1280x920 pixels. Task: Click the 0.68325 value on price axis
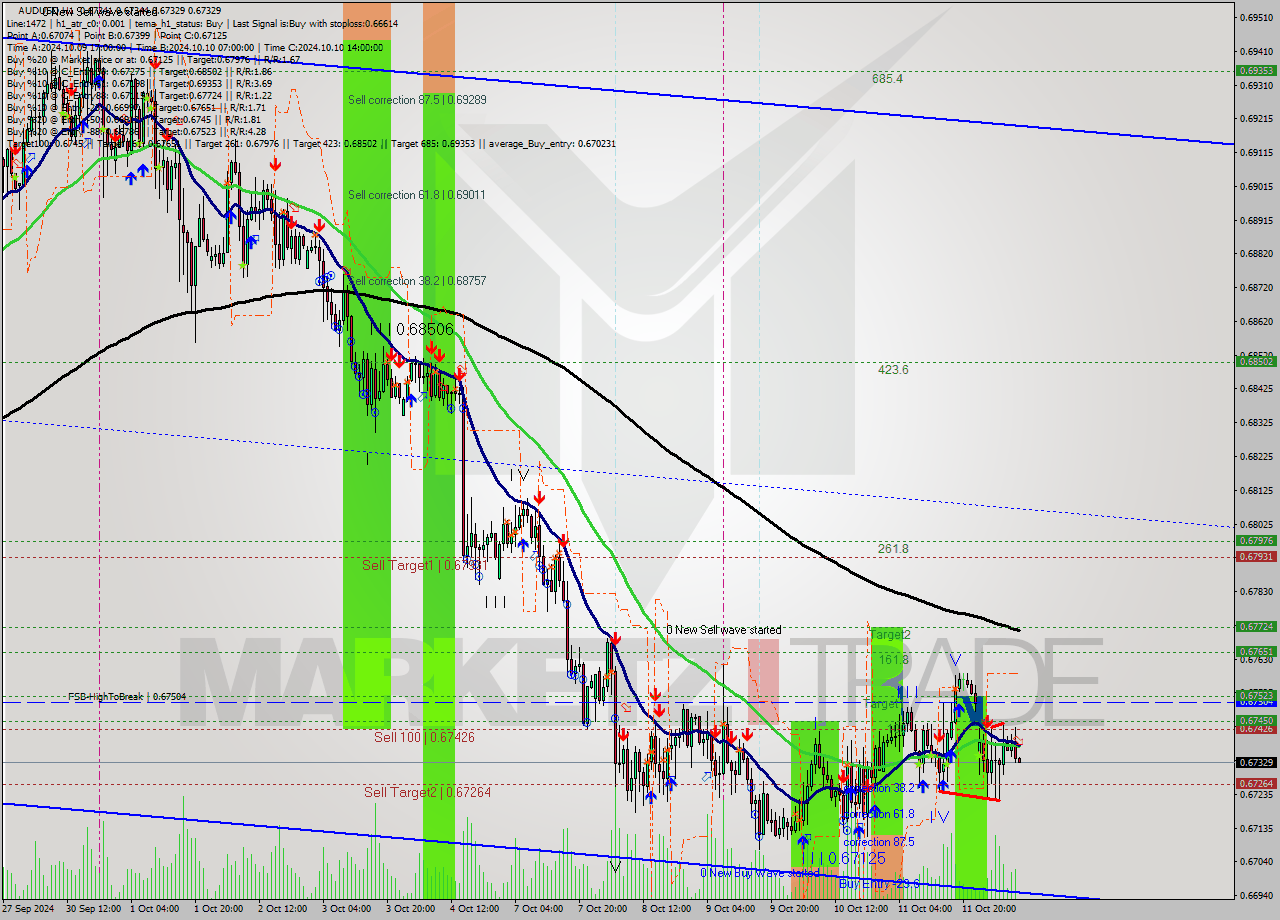1257,422
